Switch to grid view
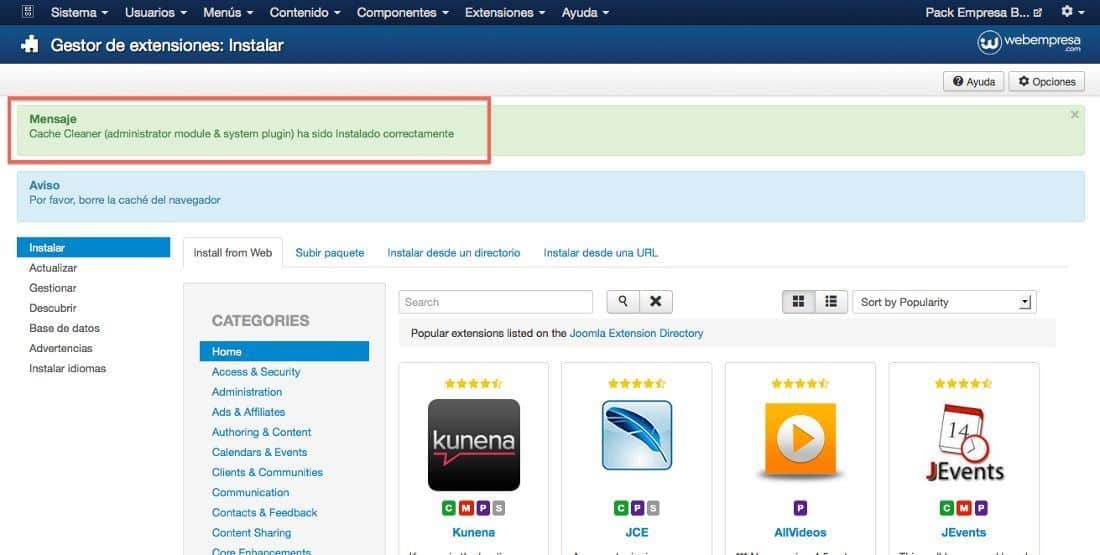The height and width of the screenshot is (555, 1100). coord(798,302)
